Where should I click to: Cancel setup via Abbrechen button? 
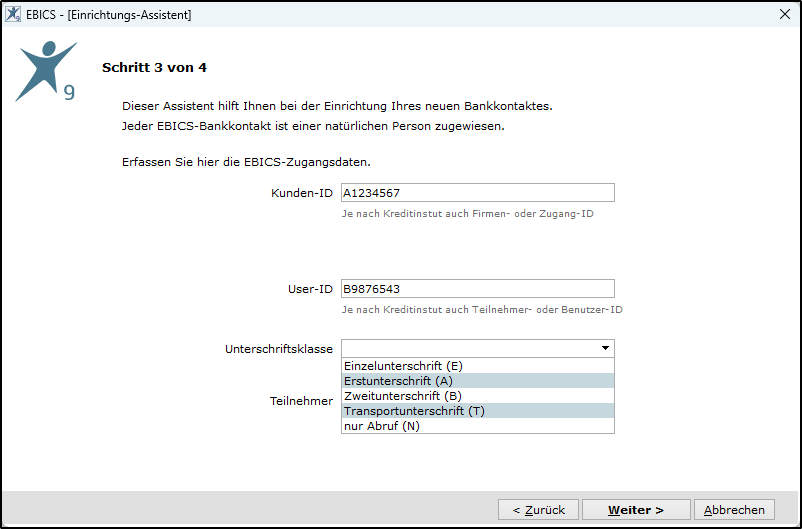(x=734, y=510)
